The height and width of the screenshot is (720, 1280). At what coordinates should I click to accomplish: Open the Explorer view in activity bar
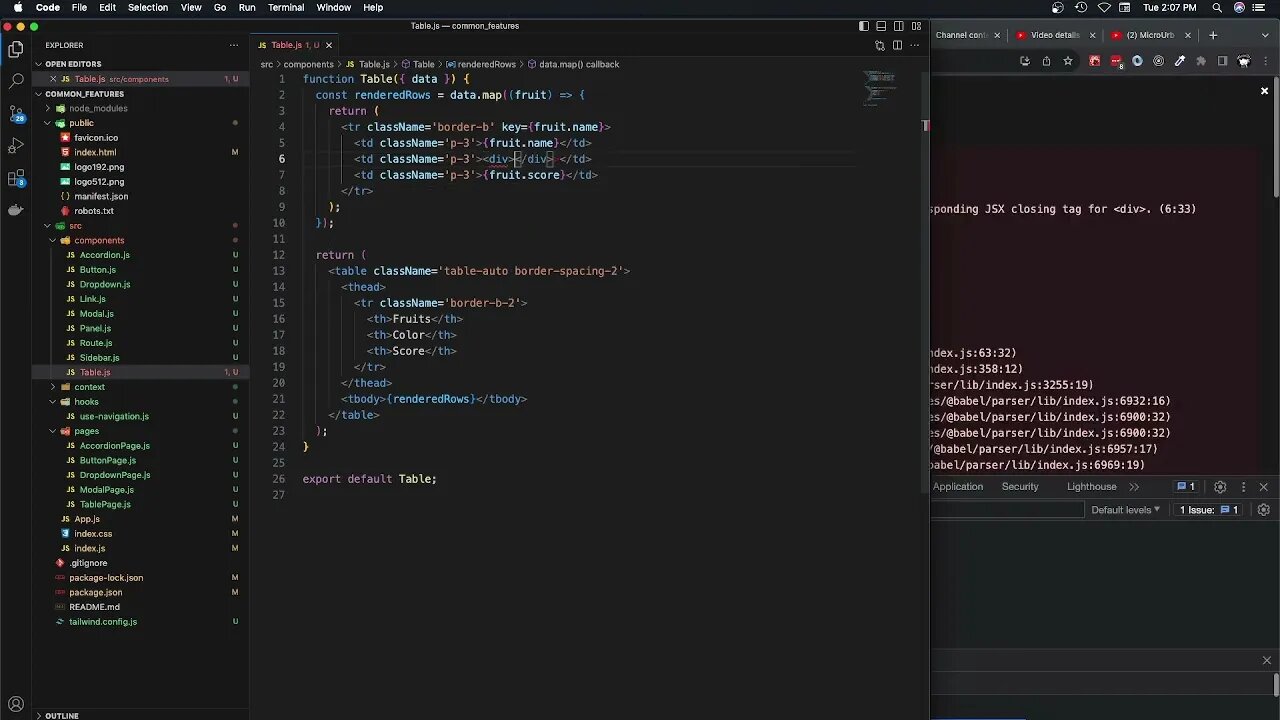pyautogui.click(x=15, y=49)
